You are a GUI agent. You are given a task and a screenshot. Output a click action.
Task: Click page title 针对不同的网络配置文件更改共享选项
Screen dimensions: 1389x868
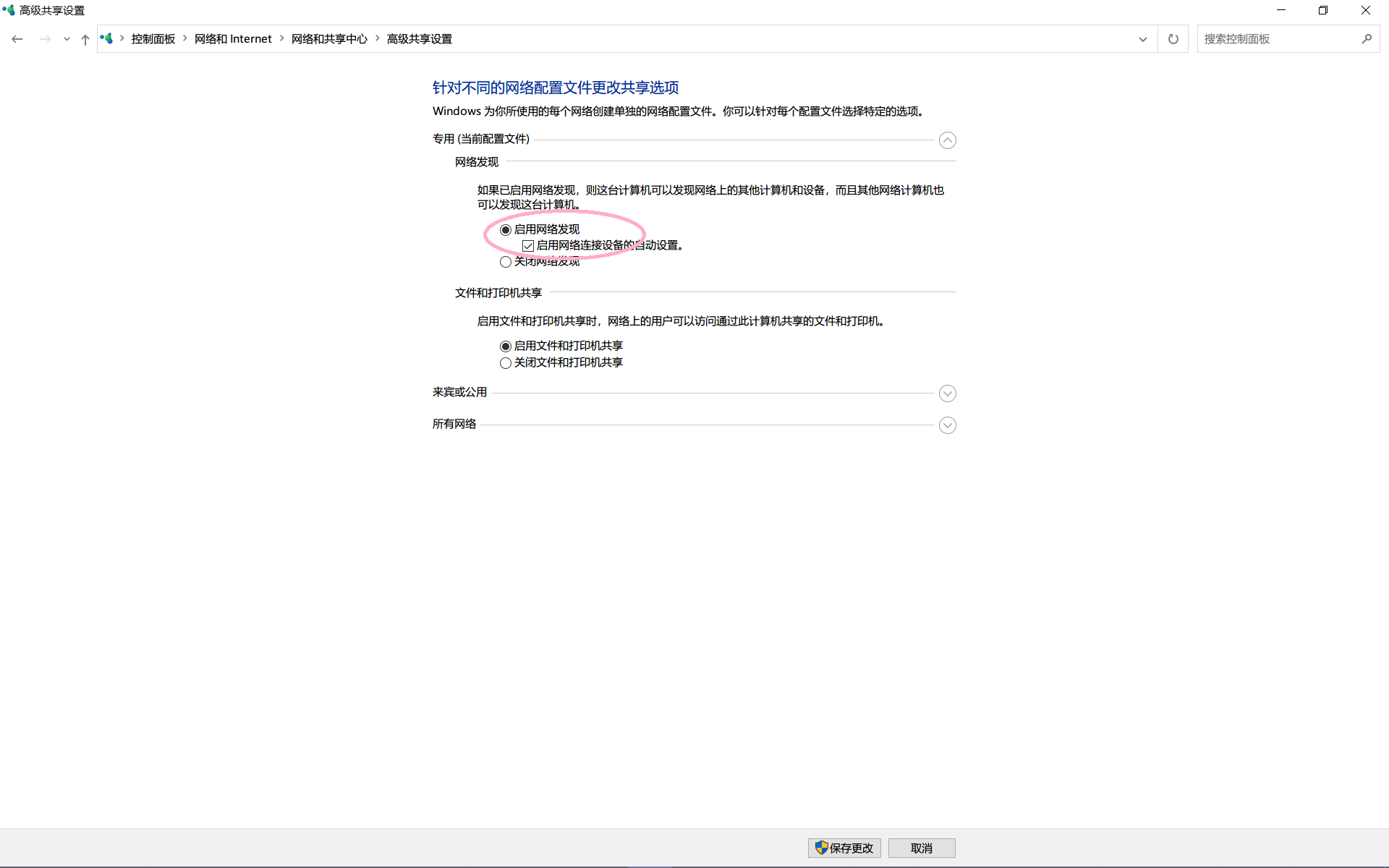[556, 88]
